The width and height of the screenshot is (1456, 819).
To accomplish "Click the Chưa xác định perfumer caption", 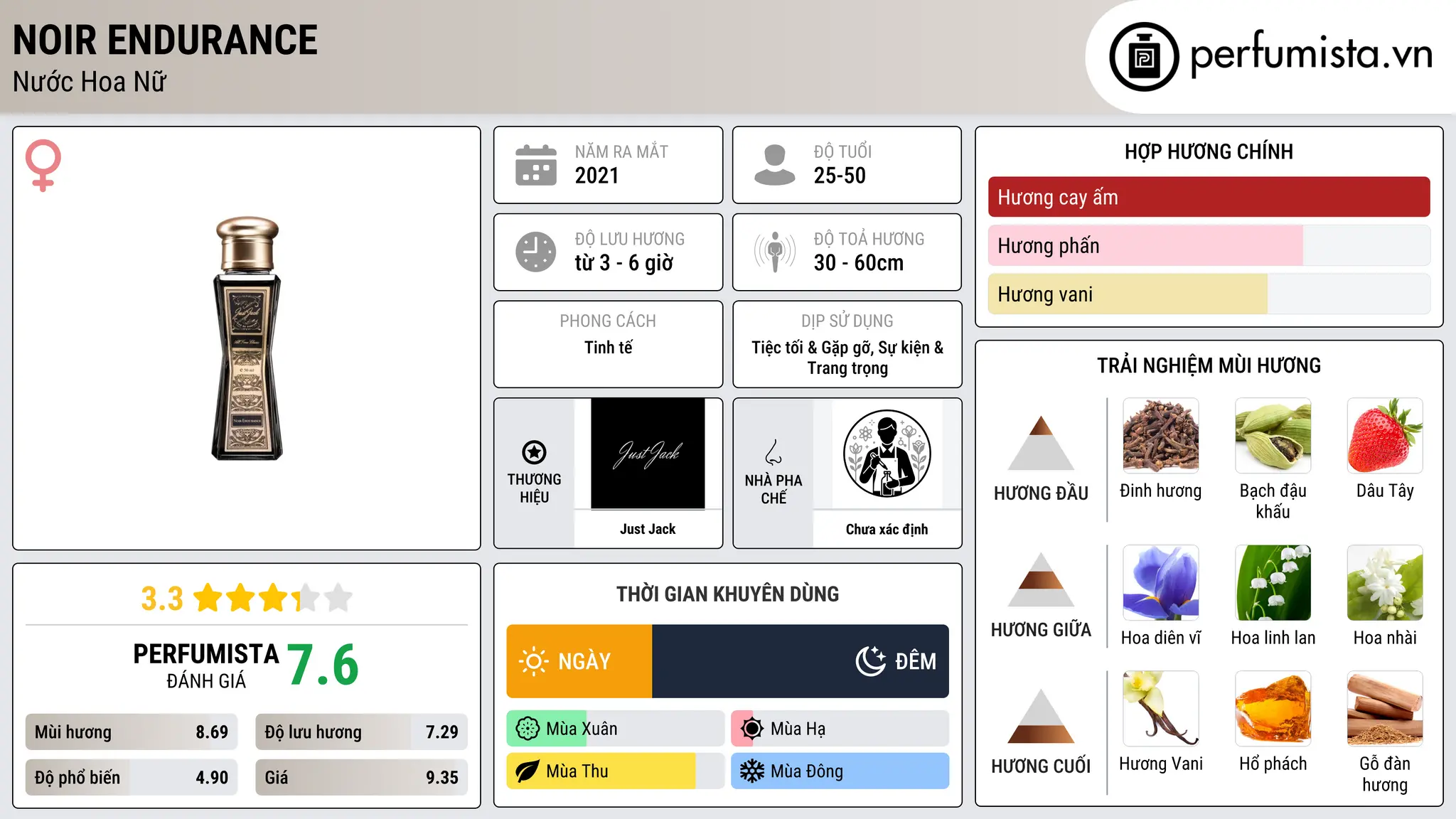I will [887, 530].
